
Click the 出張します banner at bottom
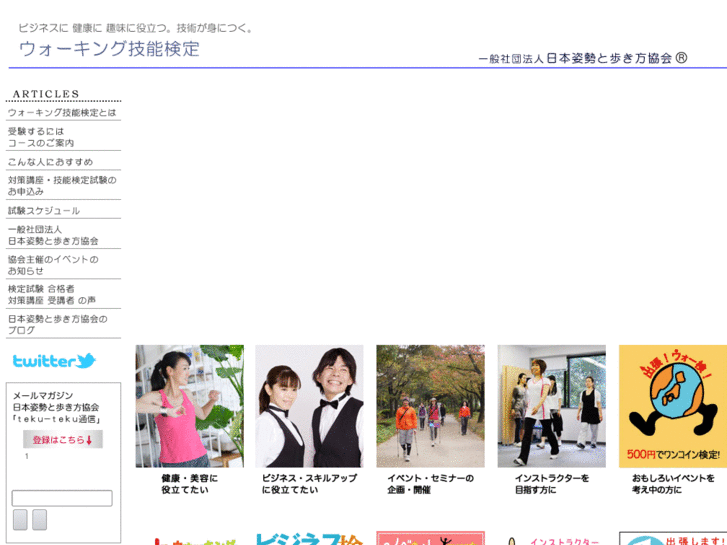[x=673, y=539]
